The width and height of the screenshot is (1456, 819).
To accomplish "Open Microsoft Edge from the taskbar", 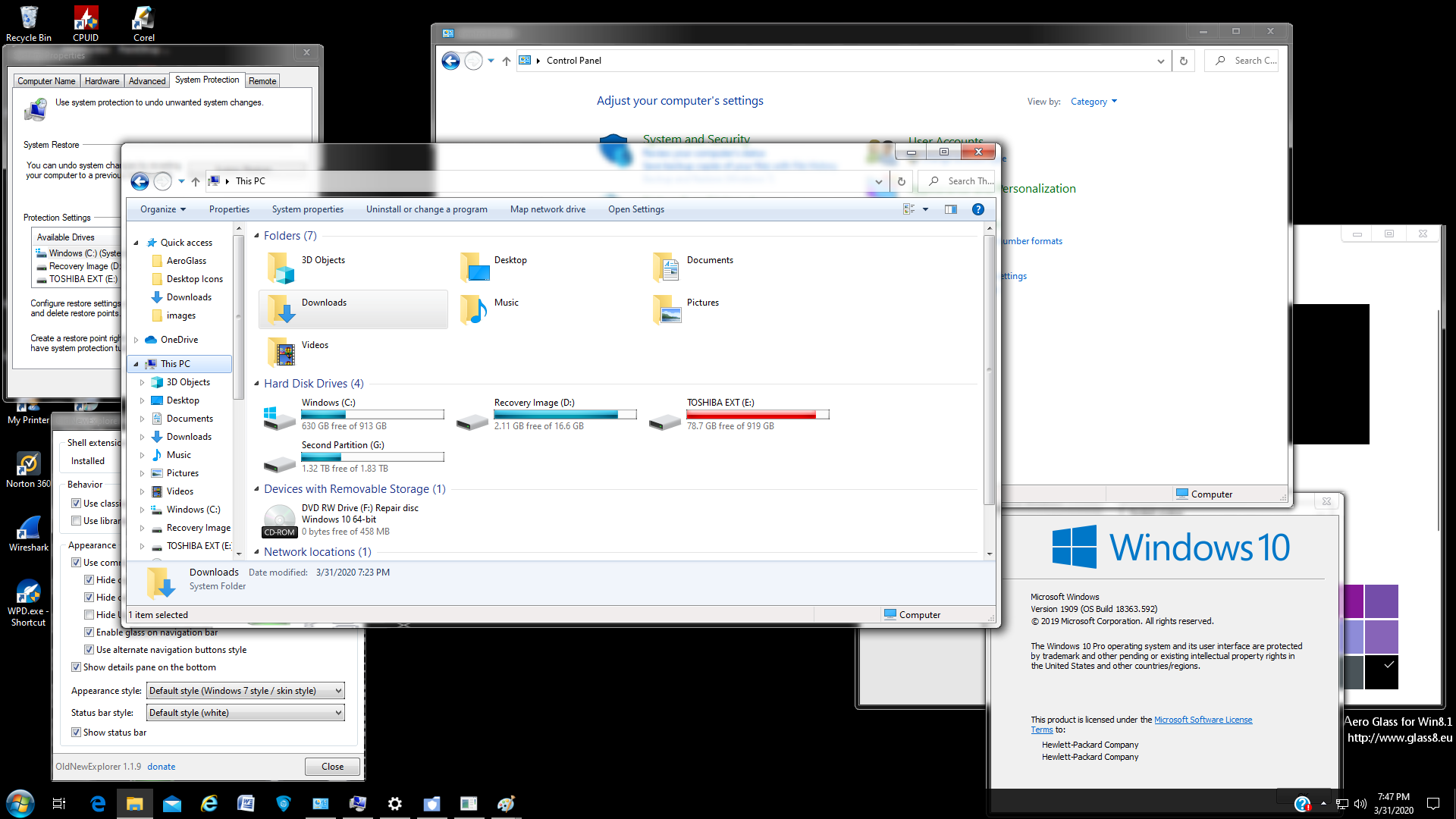I will (x=98, y=804).
